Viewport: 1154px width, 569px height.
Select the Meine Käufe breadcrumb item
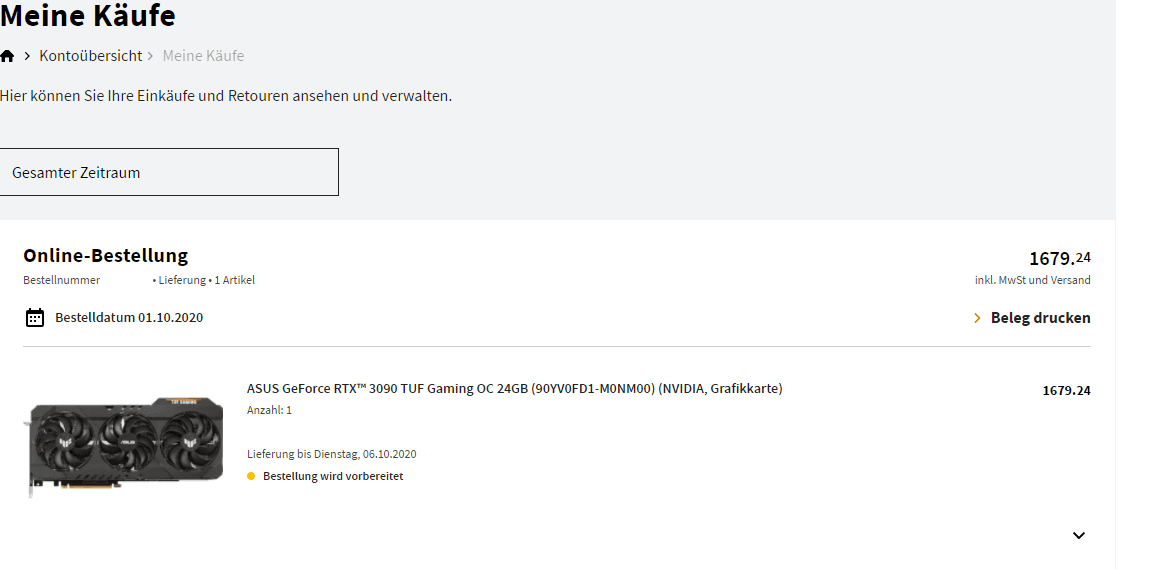(203, 56)
